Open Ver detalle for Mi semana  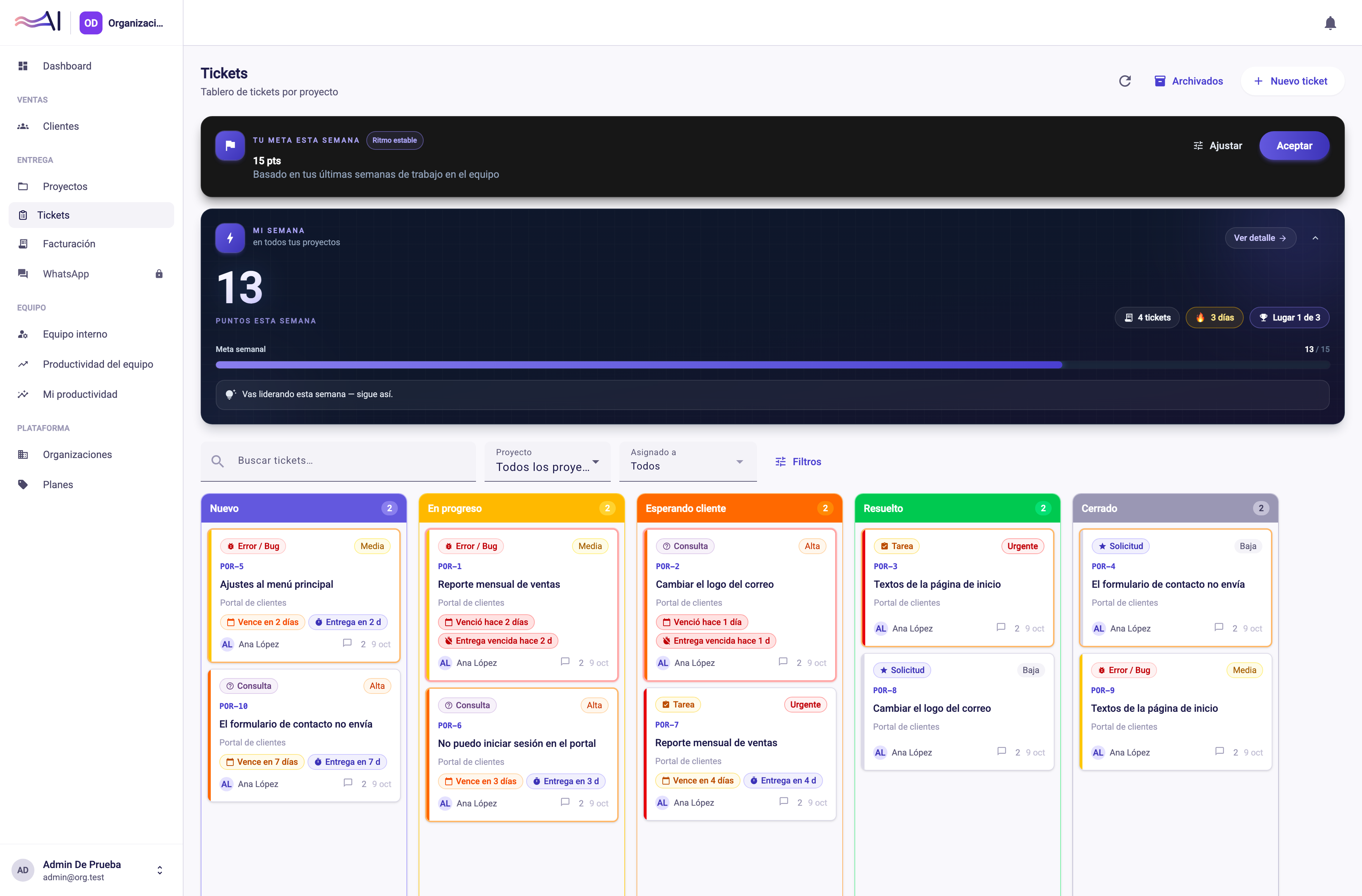click(x=1259, y=238)
